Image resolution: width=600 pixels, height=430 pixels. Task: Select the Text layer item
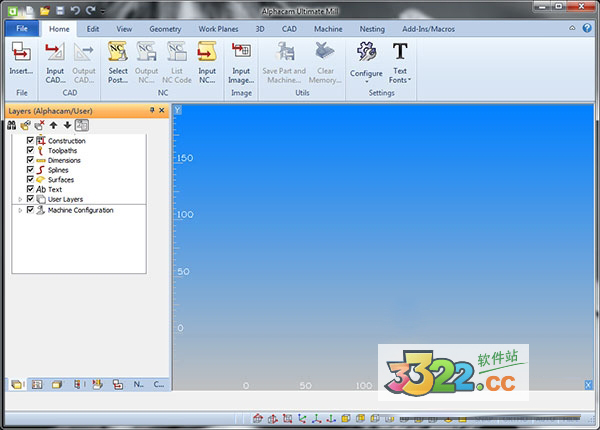pos(55,189)
